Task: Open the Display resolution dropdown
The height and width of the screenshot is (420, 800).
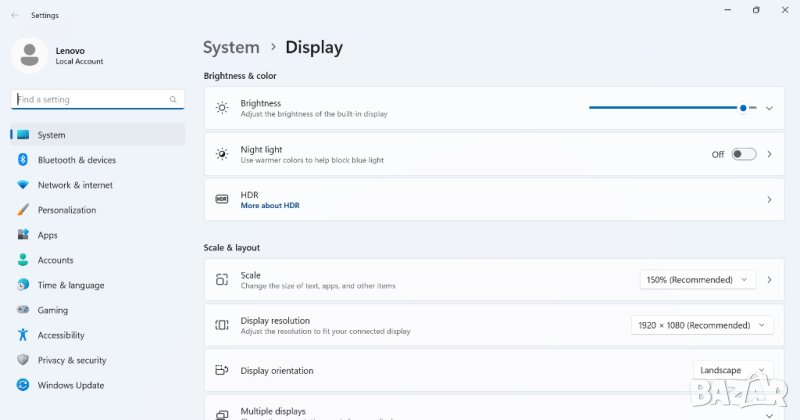Action: coord(702,325)
